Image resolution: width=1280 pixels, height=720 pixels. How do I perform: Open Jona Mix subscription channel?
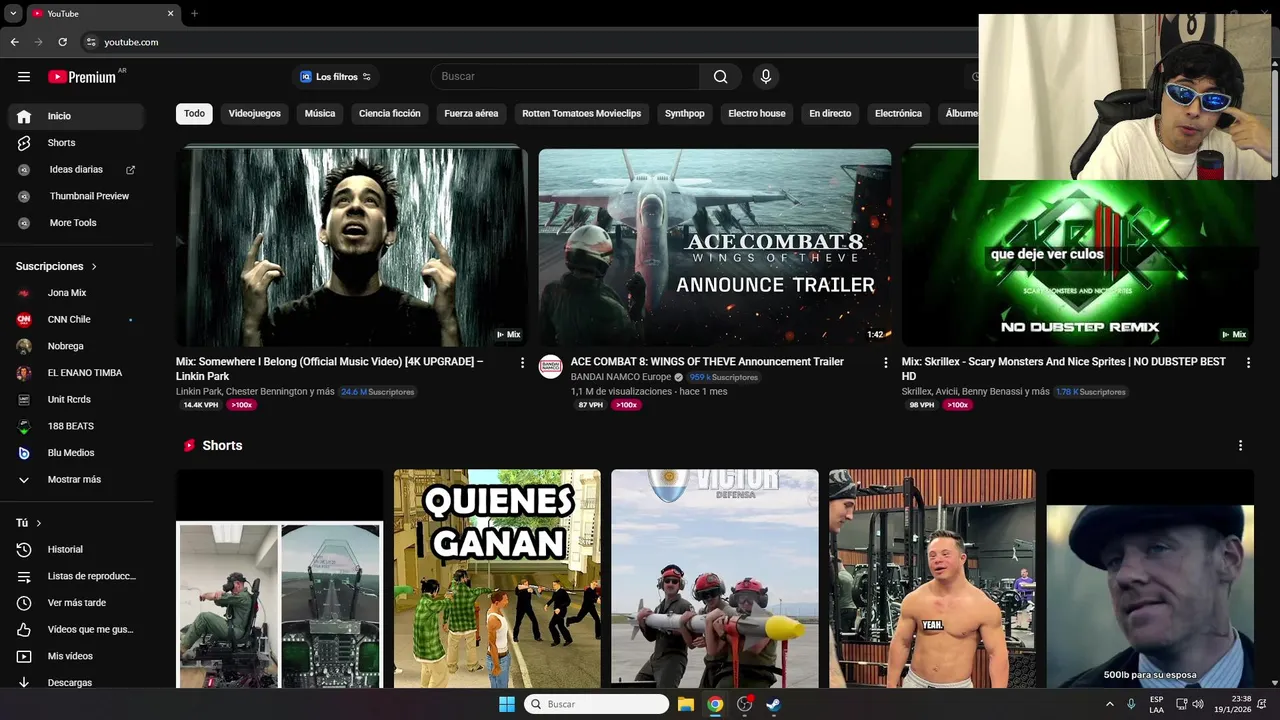[x=77, y=293]
